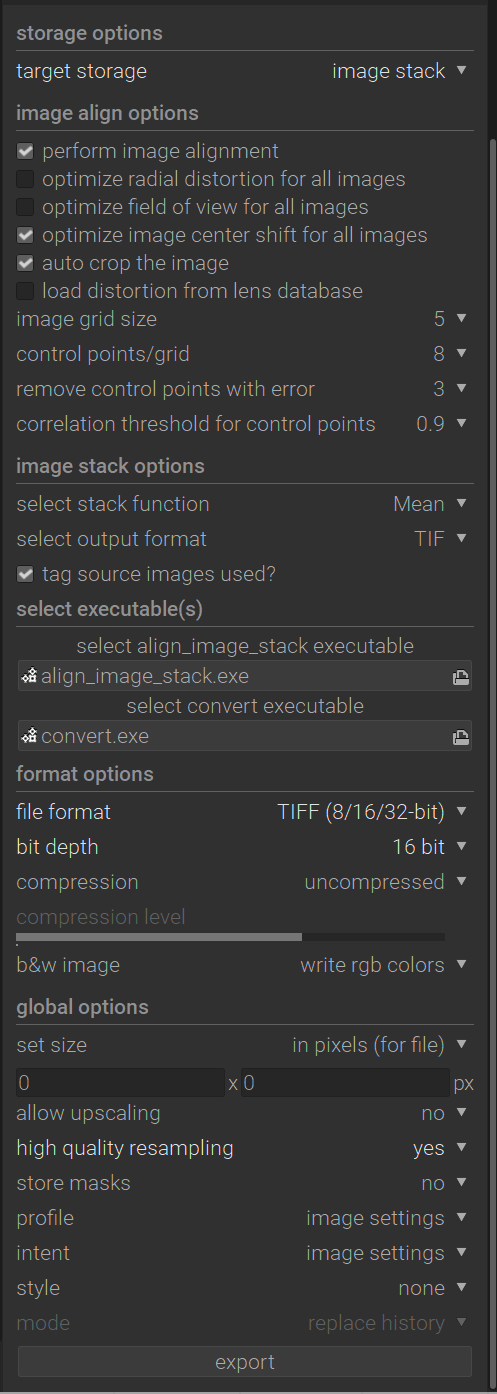497x1394 pixels.
Task: Open select stack function Mean dropdown
Action: coord(243,504)
